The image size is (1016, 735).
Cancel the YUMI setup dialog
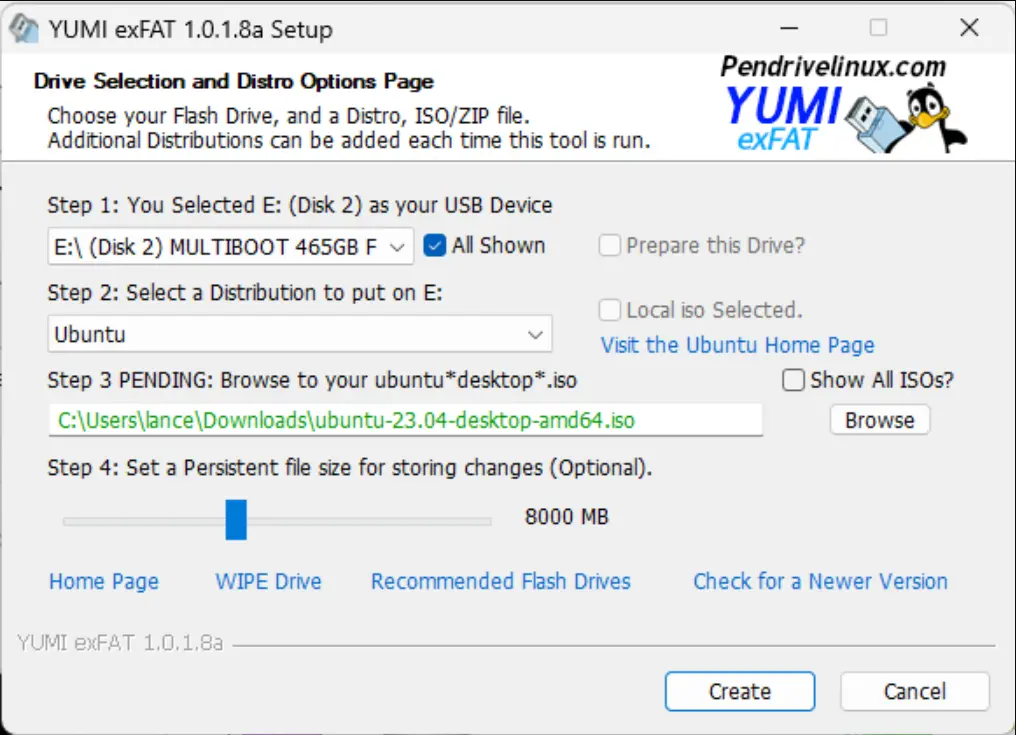click(x=914, y=691)
